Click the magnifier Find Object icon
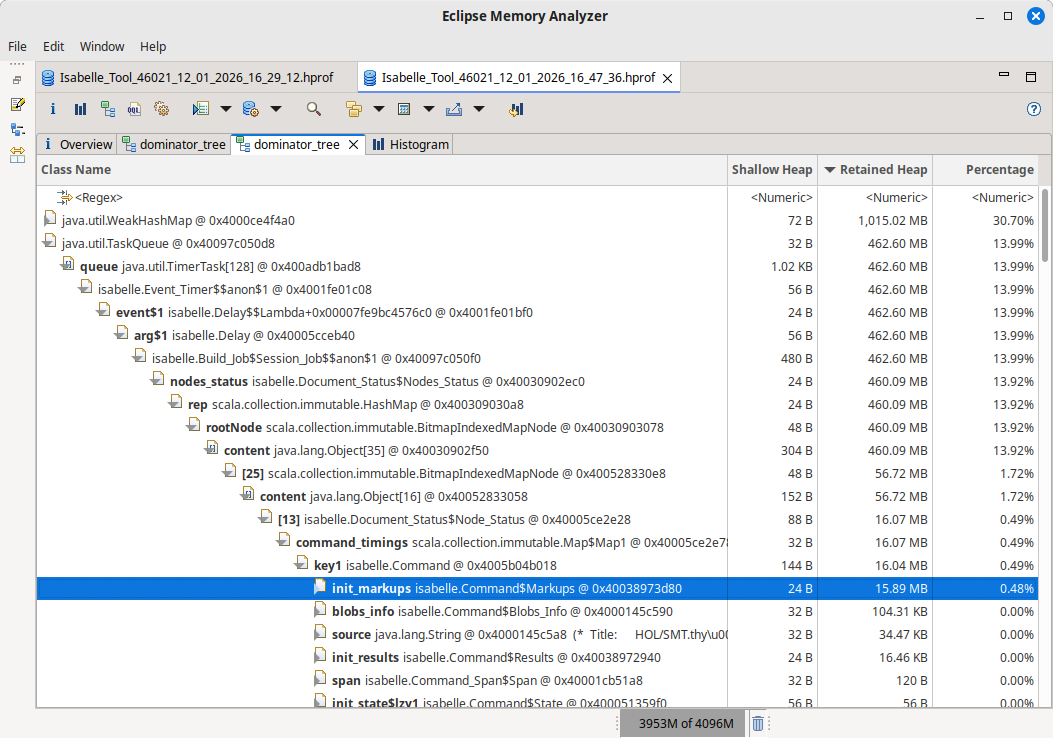The height and width of the screenshot is (738, 1053). coord(314,109)
